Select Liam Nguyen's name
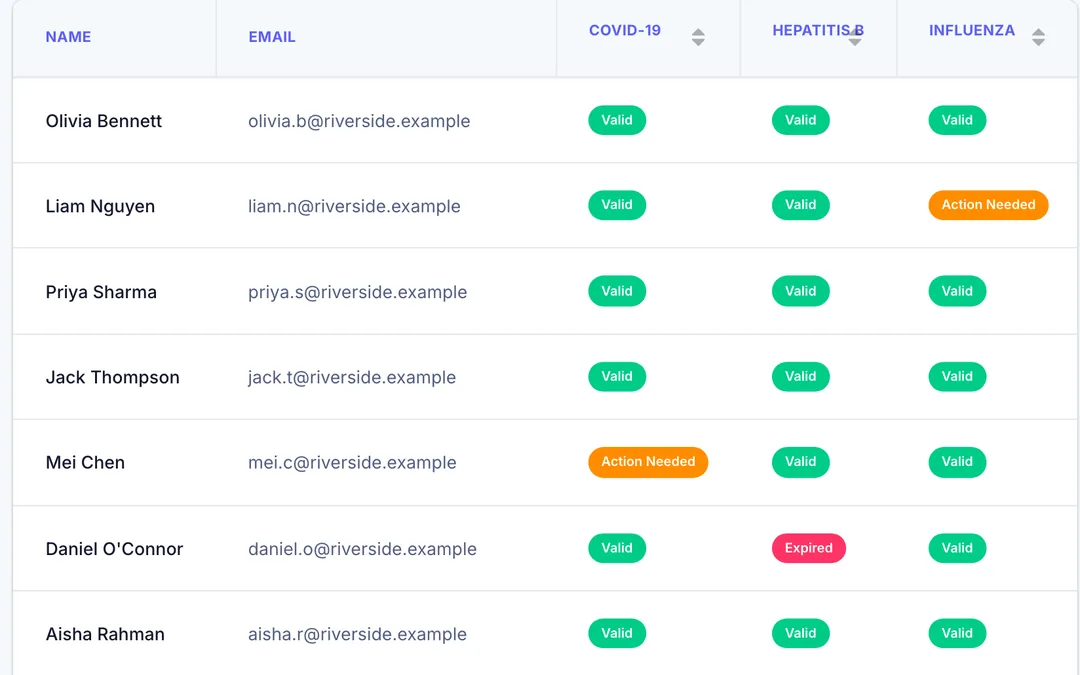The height and width of the screenshot is (675, 1080). point(100,207)
